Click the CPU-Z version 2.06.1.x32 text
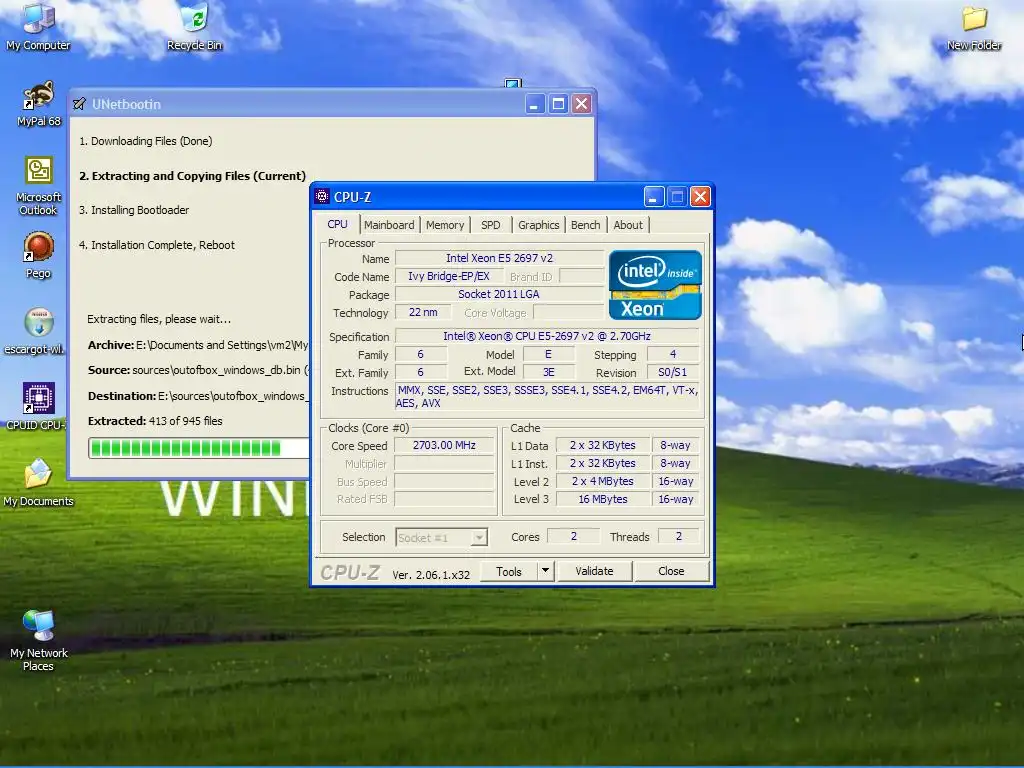1024x768 pixels. 431,575
